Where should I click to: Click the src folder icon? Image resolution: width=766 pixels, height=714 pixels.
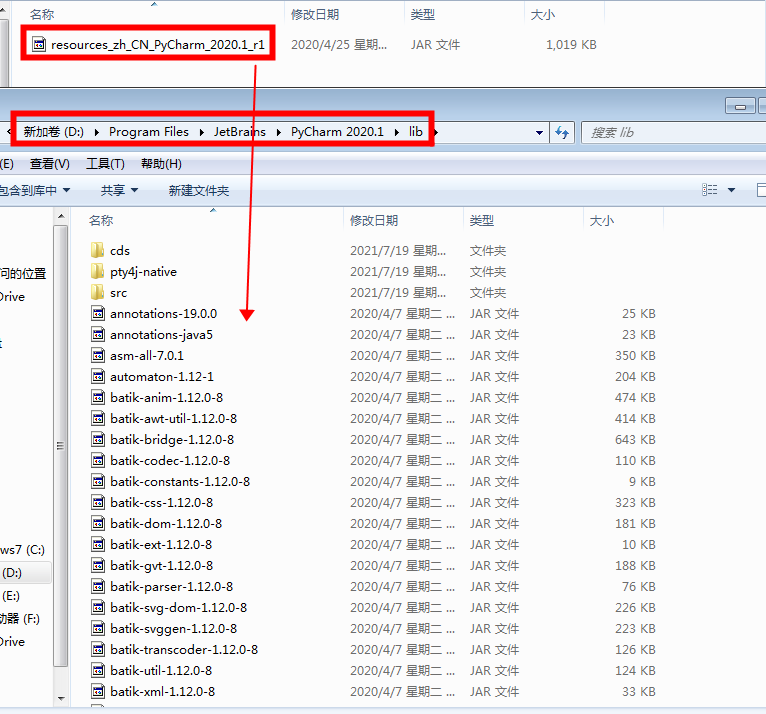tap(97, 292)
